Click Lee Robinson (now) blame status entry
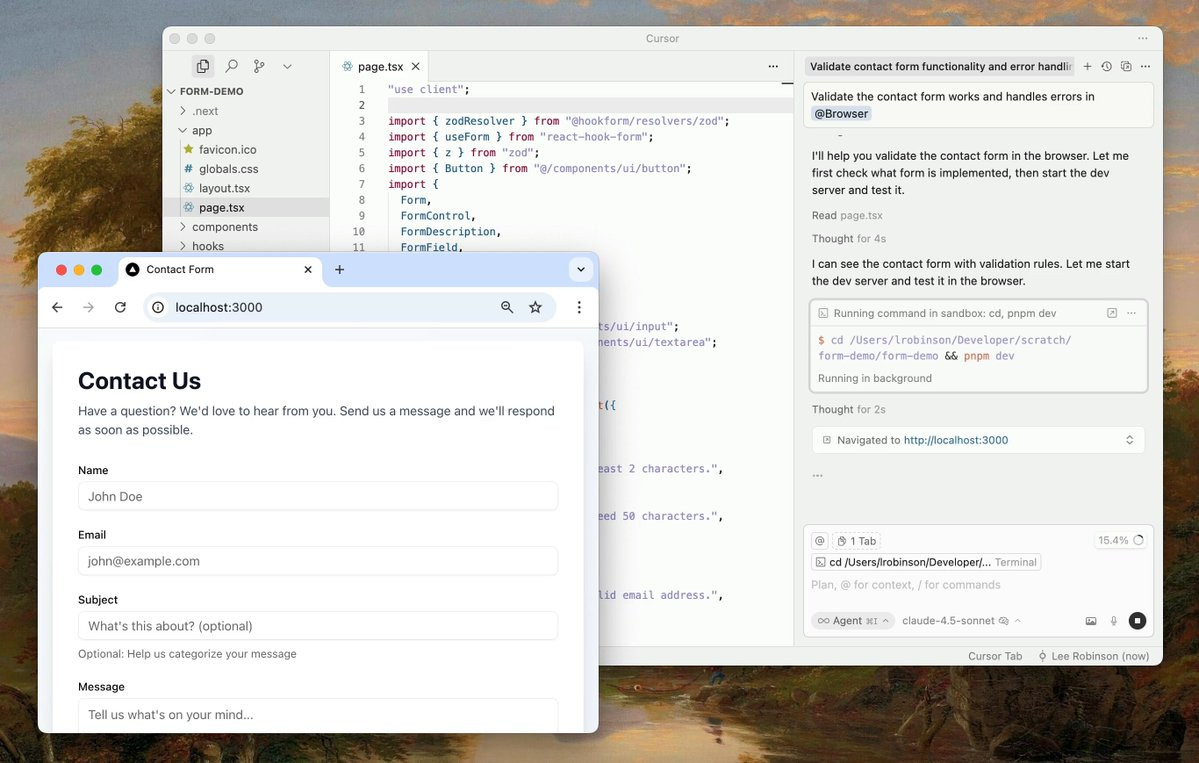The image size is (1199, 763). [x=1093, y=656]
